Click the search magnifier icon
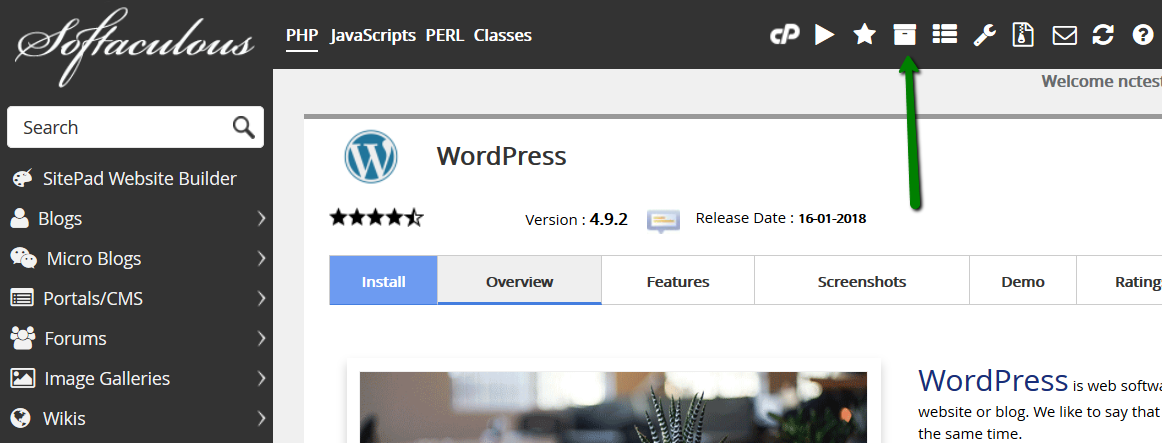 point(244,127)
